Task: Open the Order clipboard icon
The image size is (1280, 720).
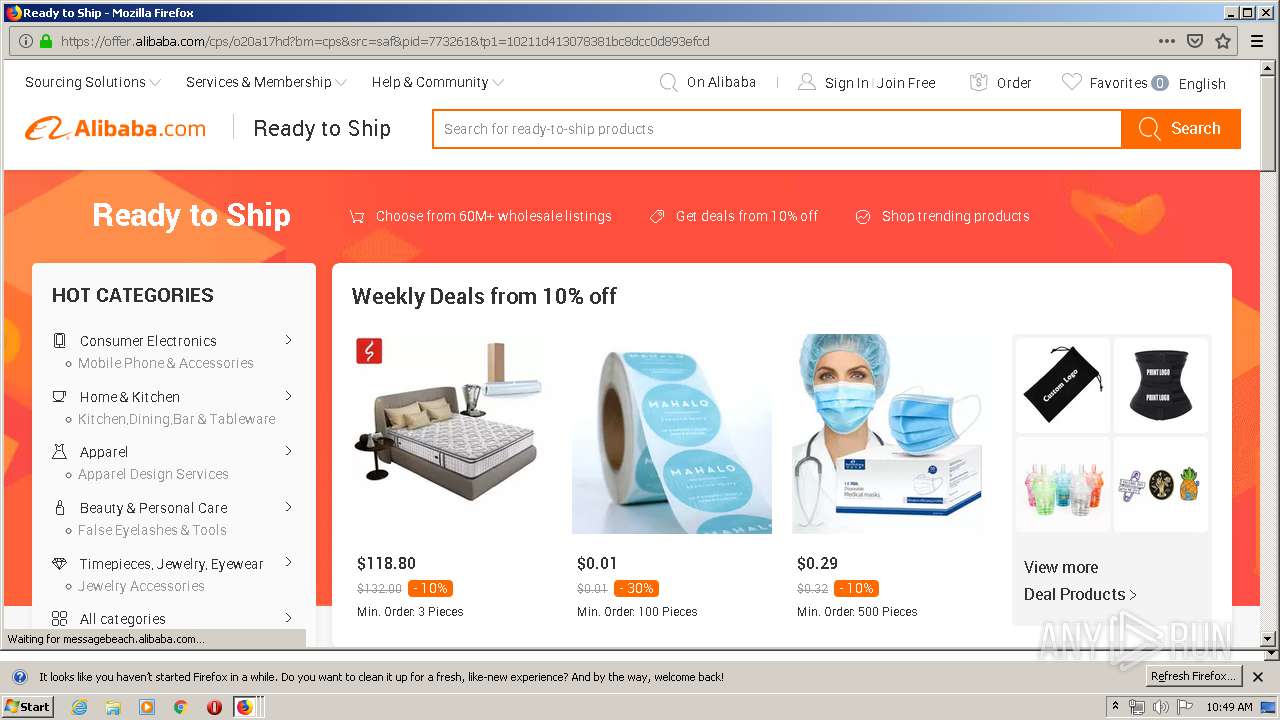Action: click(979, 83)
